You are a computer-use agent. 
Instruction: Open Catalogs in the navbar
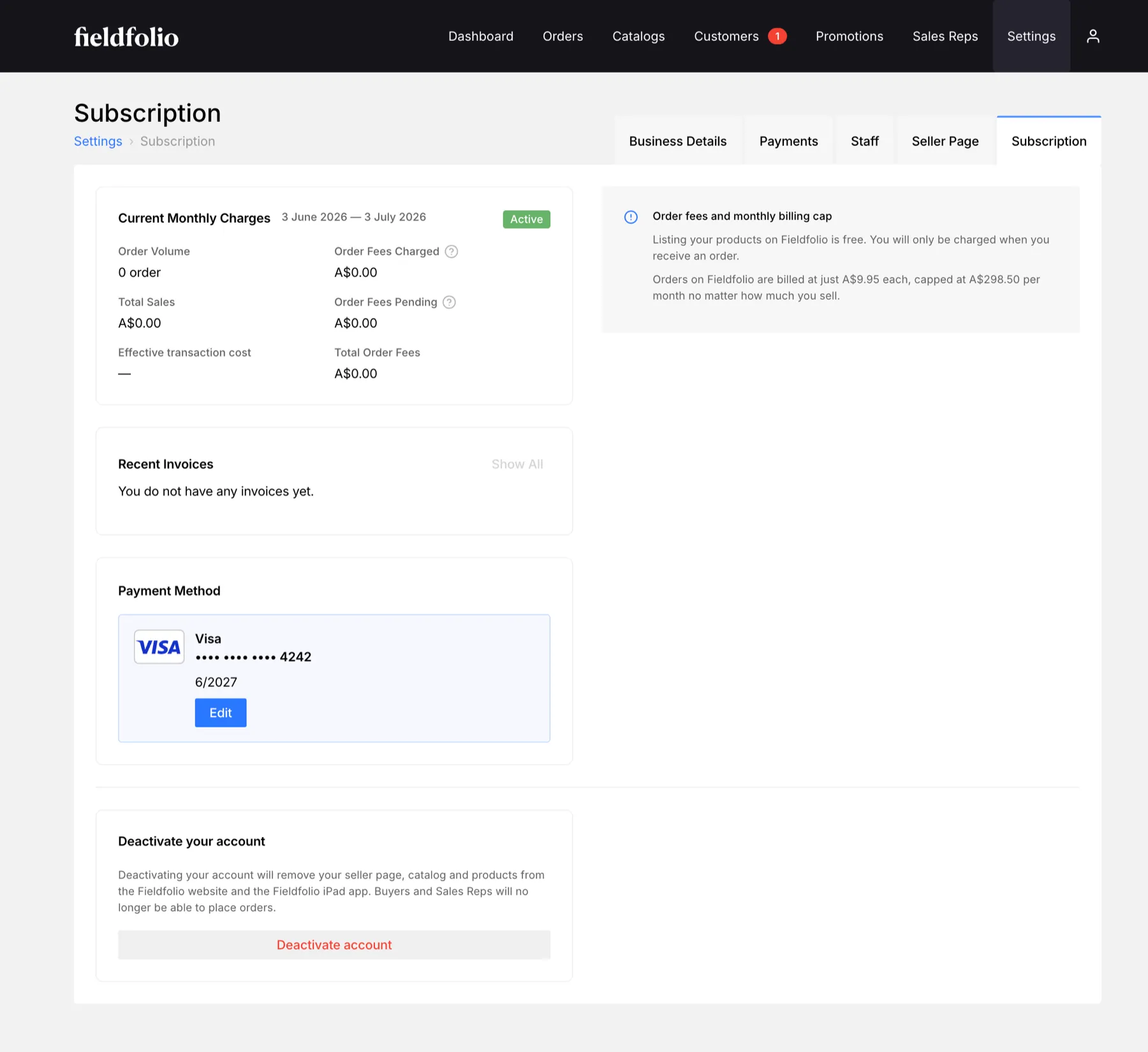pos(638,36)
